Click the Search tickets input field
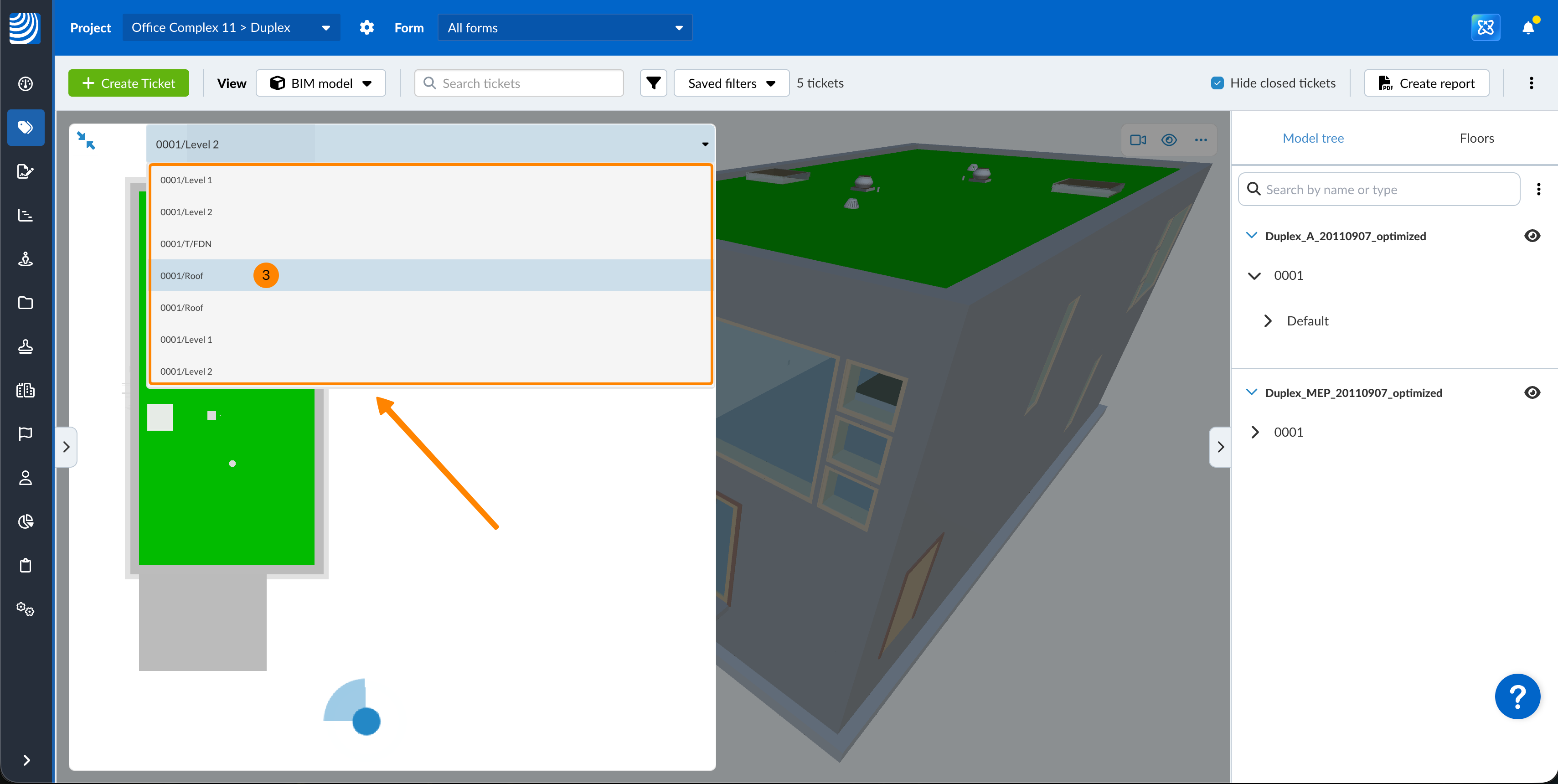 pyautogui.click(x=519, y=83)
